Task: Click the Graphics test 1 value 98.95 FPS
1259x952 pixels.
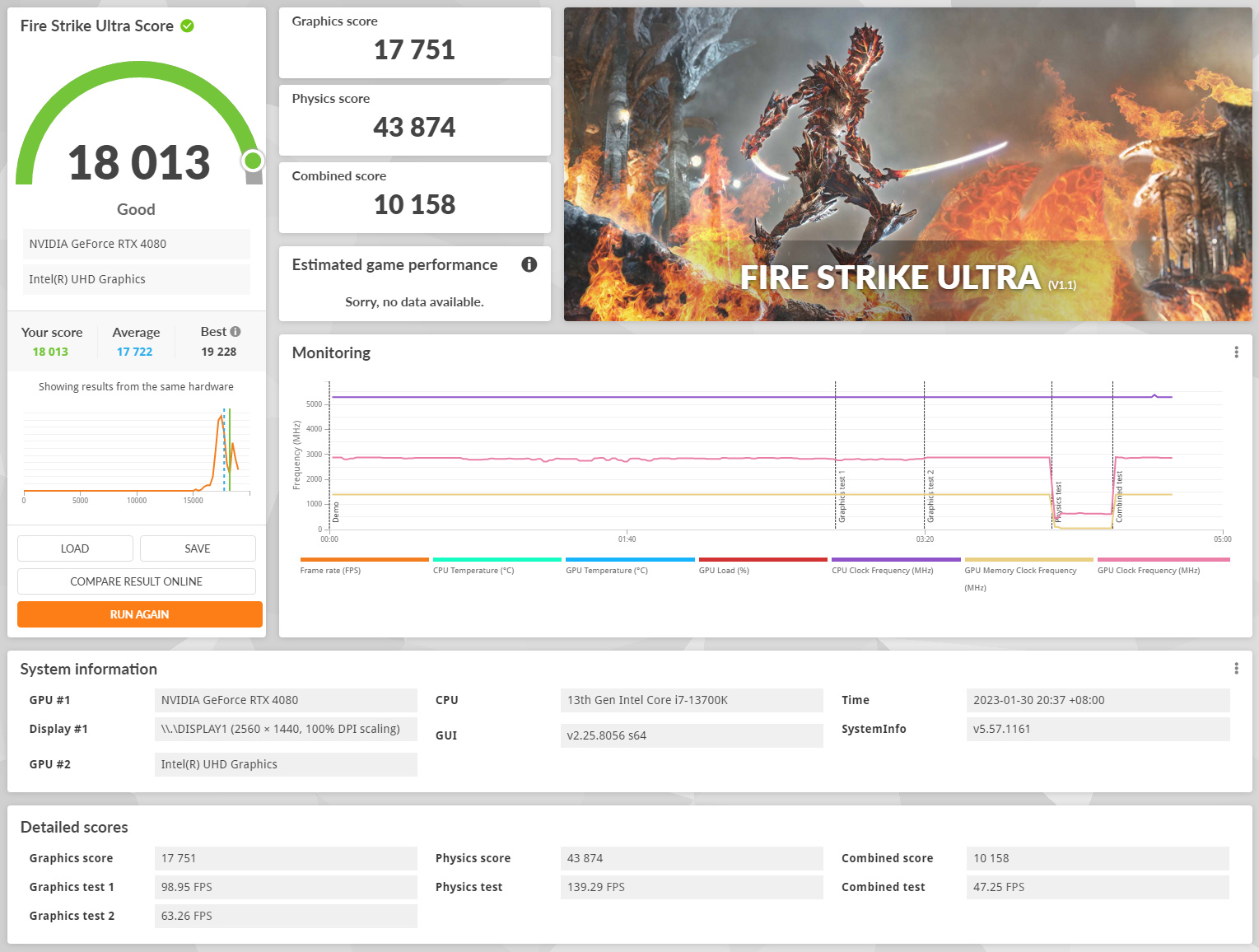Action: (x=286, y=887)
